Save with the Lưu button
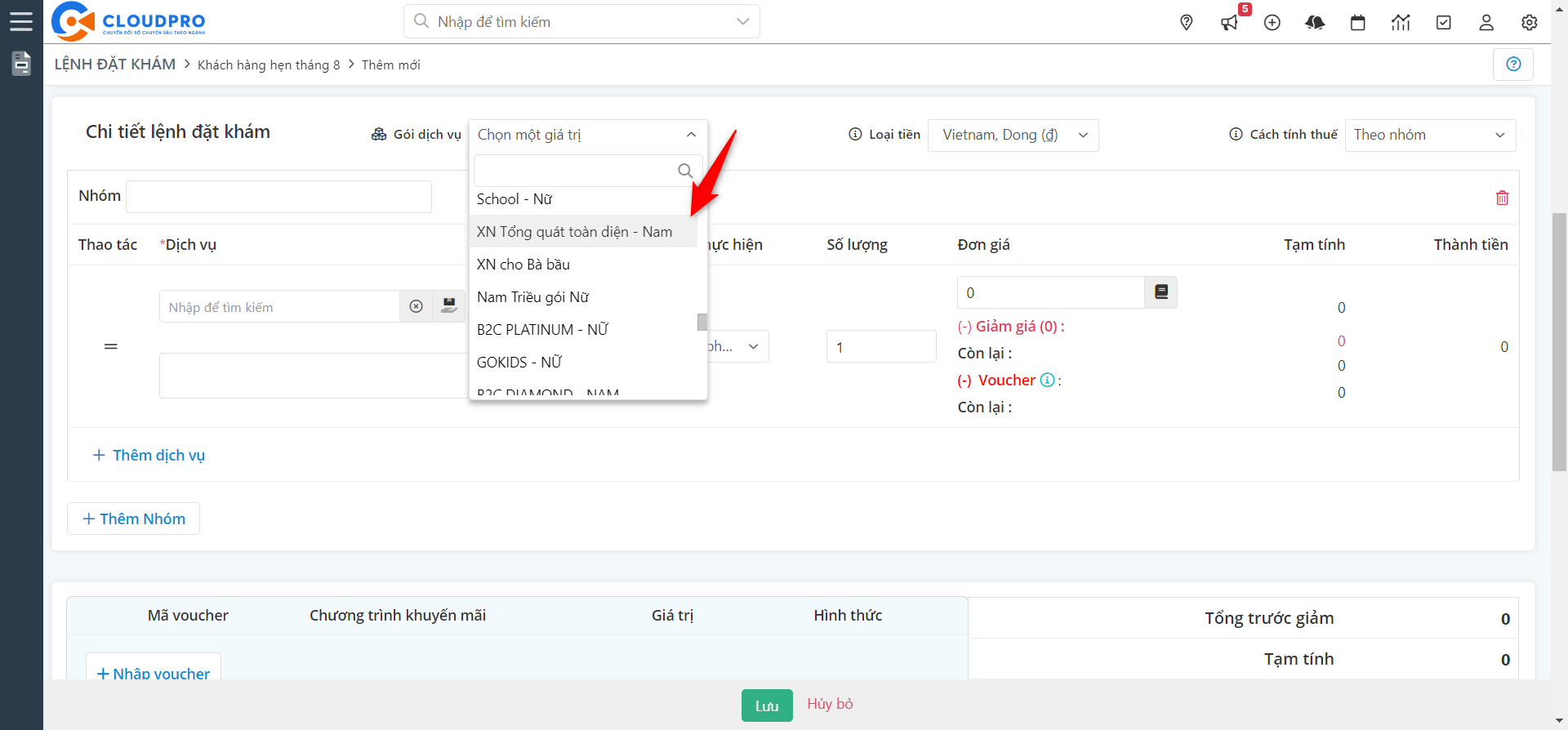1568x730 pixels. 767,706
